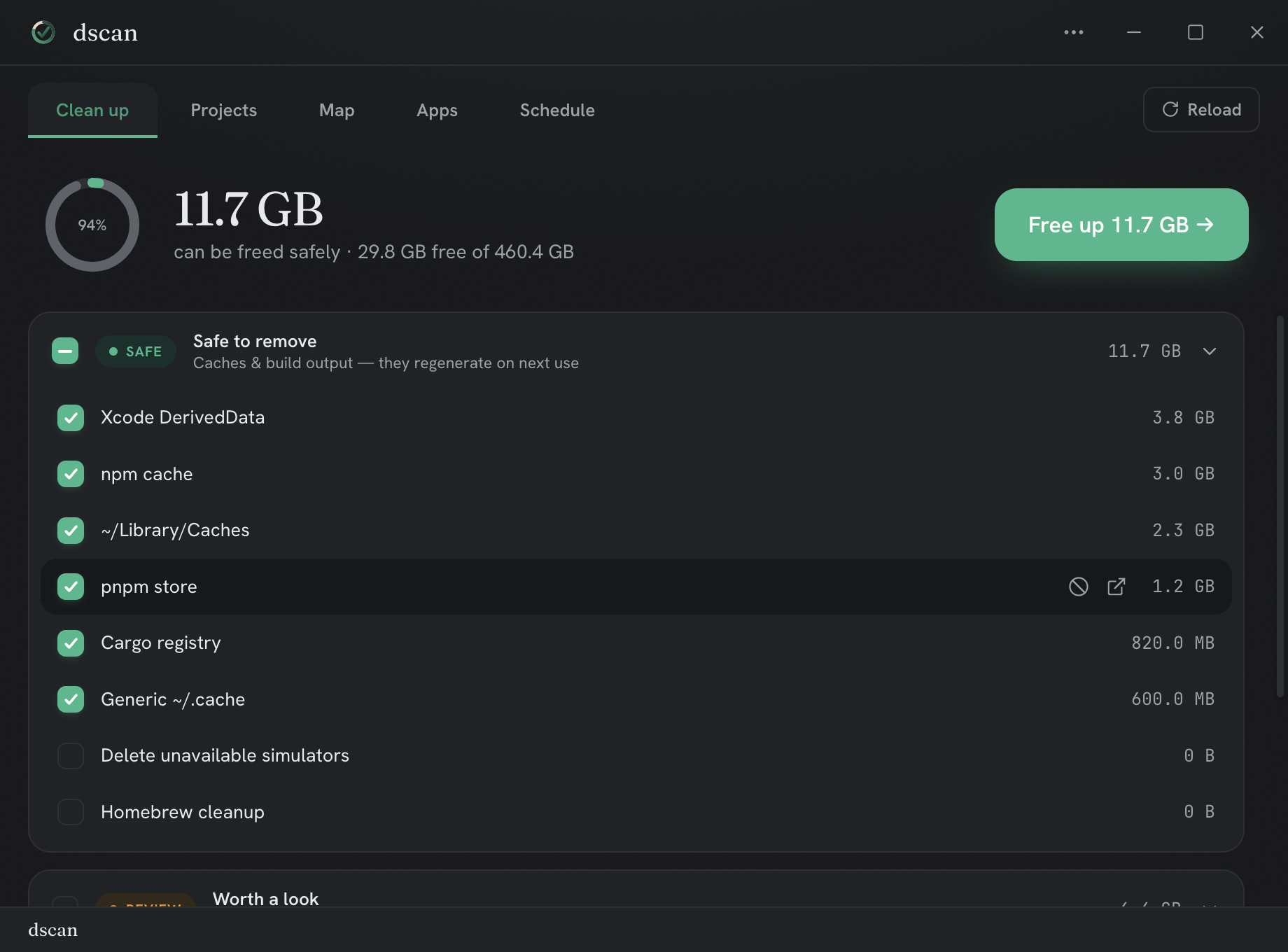Deselect ~/Library/Caches checkbox

[x=71, y=531]
